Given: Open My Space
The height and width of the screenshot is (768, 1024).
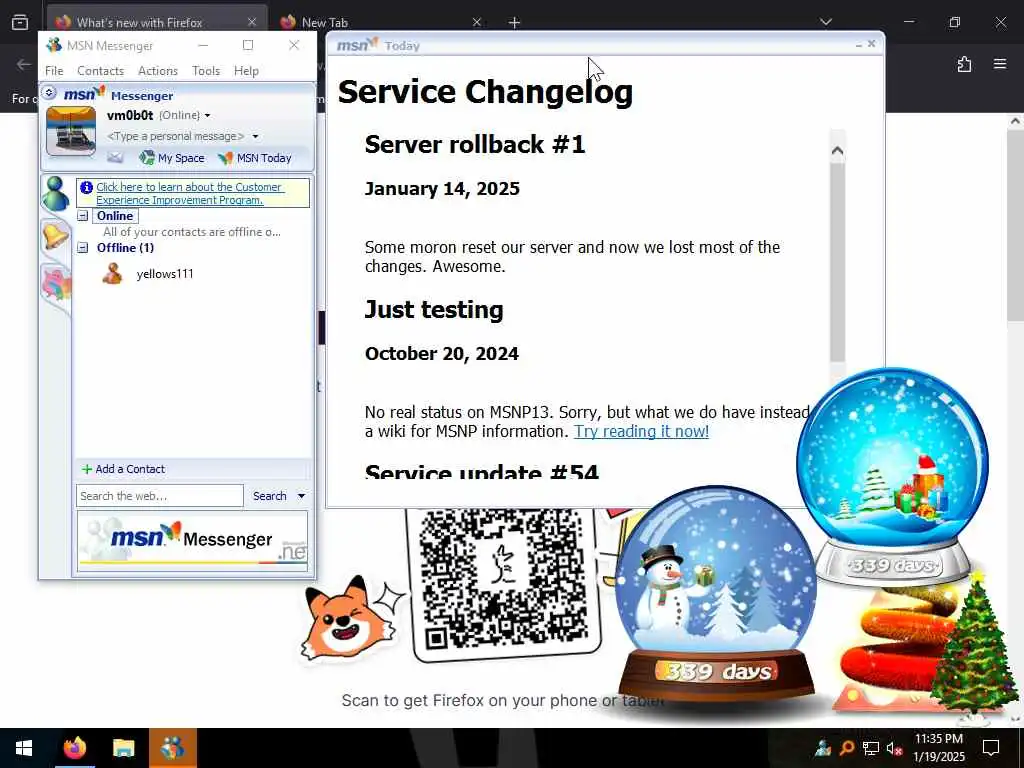Looking at the screenshot, I should tap(172, 158).
